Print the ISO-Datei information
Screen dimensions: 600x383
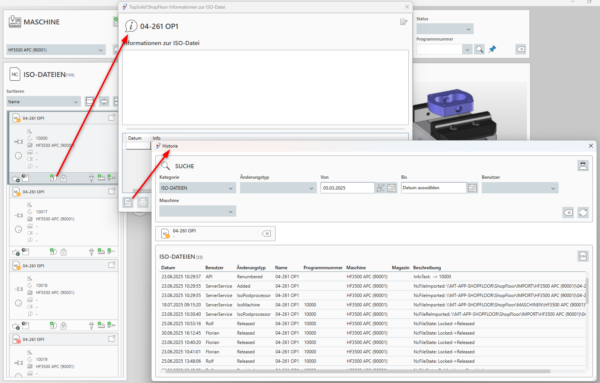point(143,202)
